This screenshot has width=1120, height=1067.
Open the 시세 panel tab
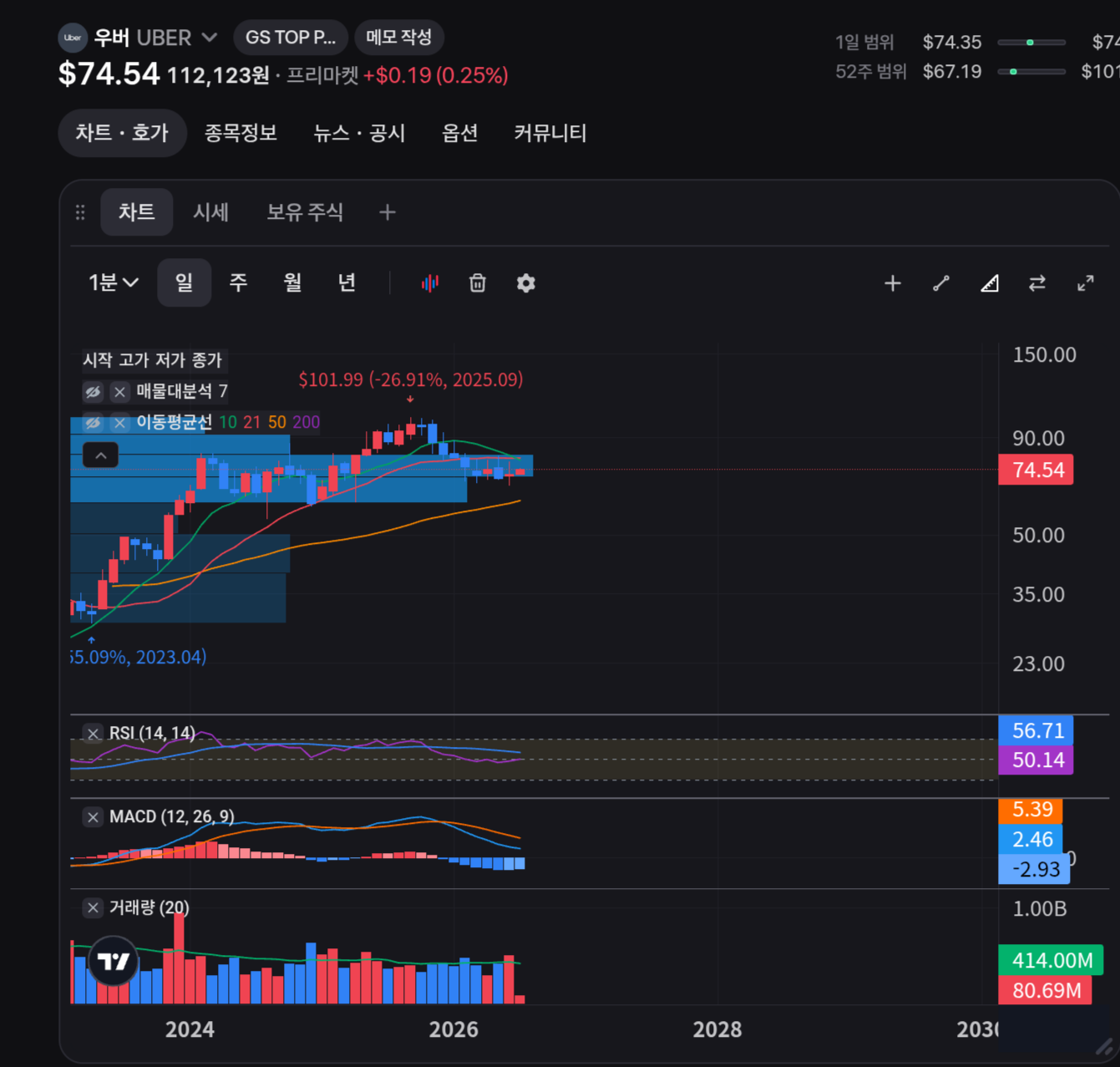click(210, 212)
